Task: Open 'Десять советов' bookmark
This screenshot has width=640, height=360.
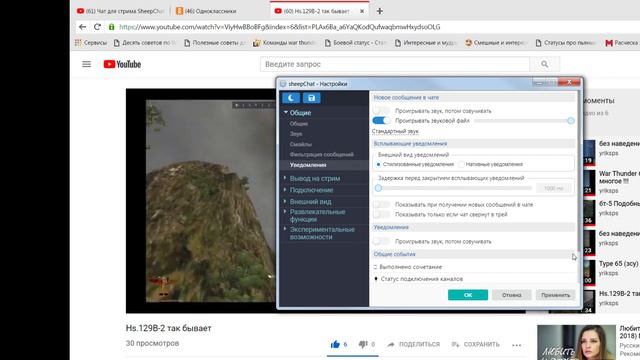Action: 145,42
